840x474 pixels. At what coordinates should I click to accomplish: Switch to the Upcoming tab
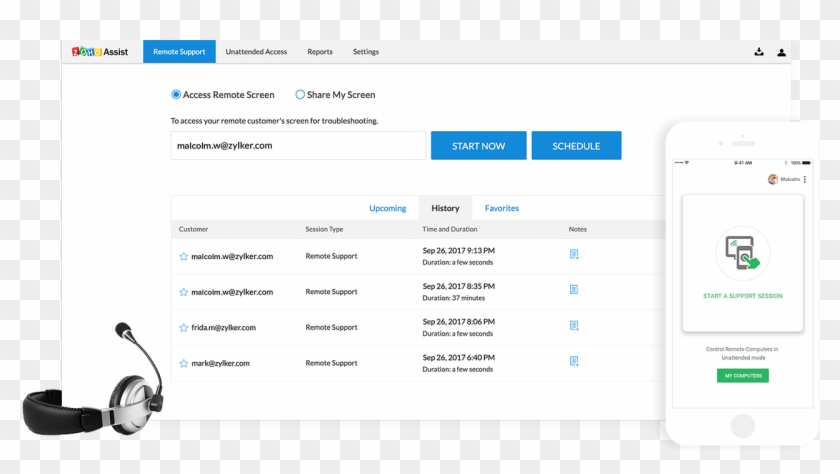(x=388, y=208)
